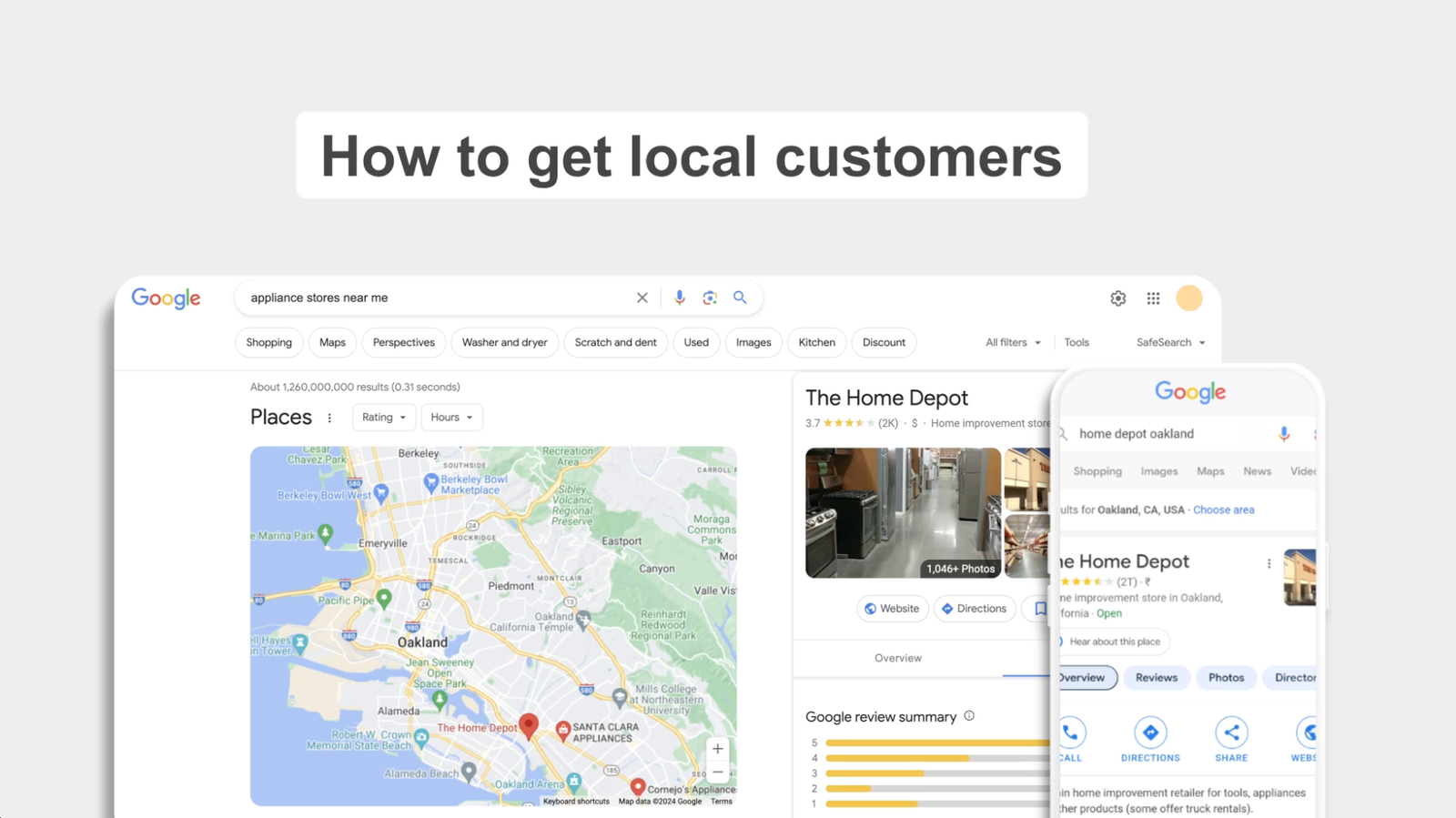
Task: Tap the phone Share icon
Action: [x=1231, y=732]
